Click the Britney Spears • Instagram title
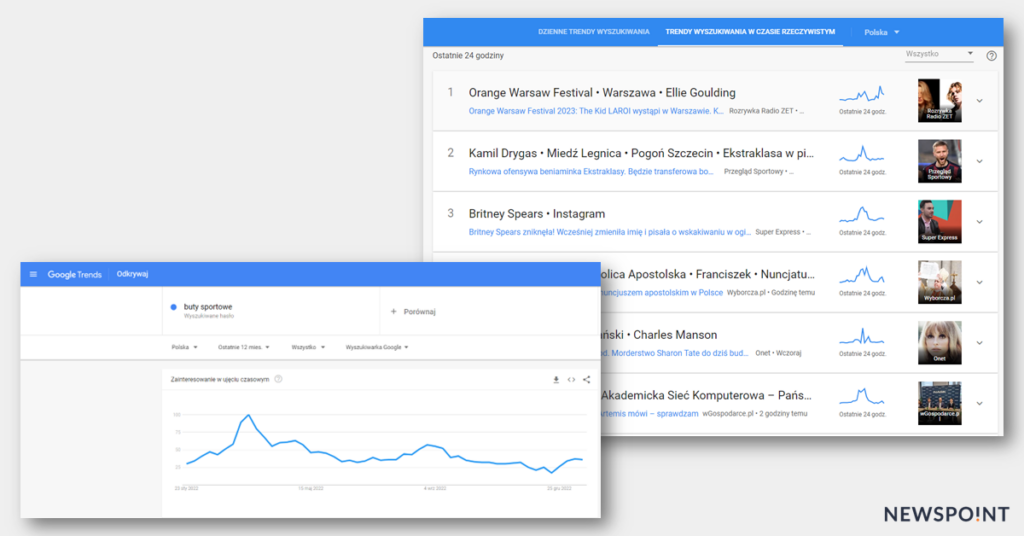 click(537, 213)
